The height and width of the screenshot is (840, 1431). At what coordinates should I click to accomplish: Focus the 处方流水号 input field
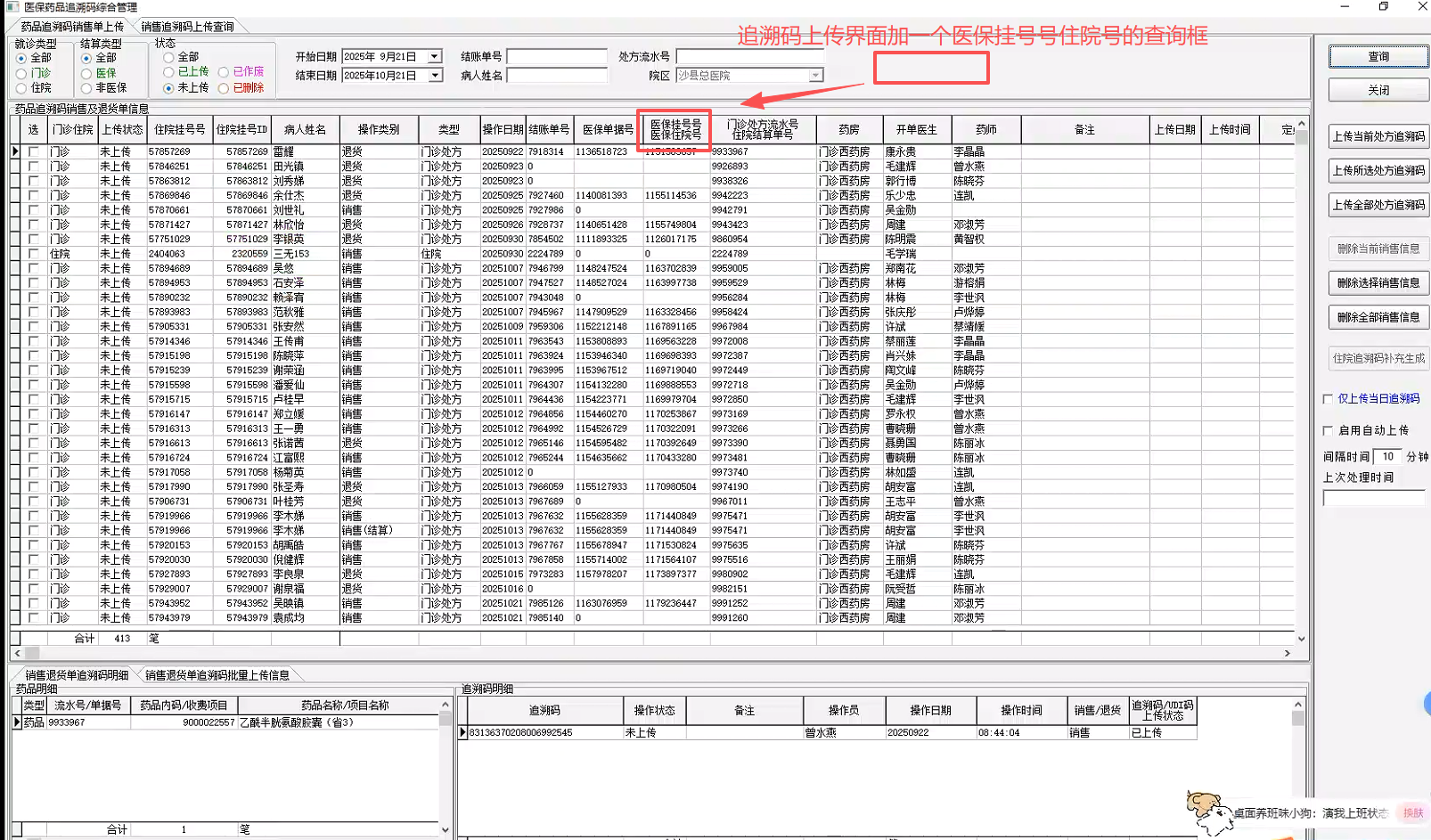click(749, 56)
